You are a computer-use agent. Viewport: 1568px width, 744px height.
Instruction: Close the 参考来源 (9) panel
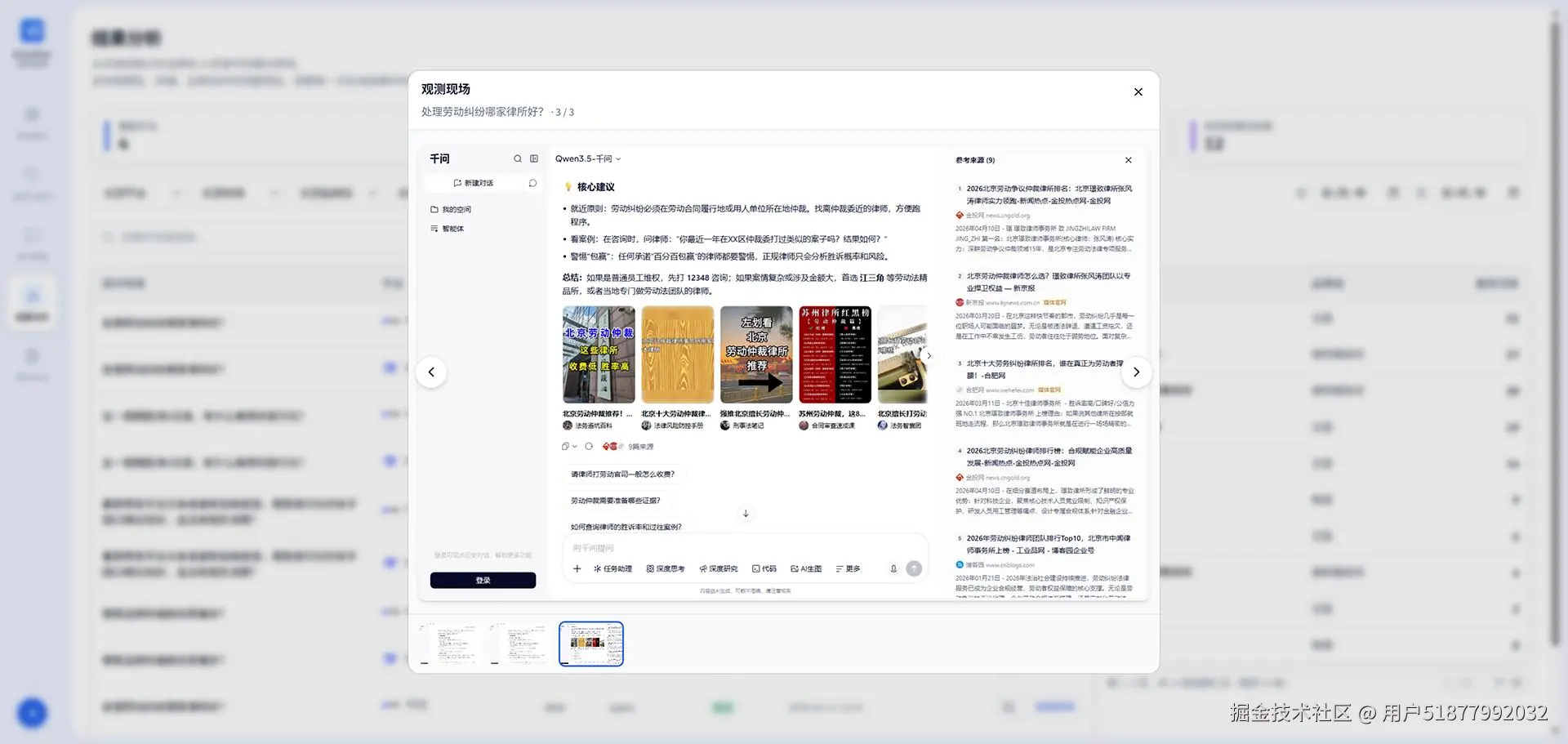pos(1129,160)
